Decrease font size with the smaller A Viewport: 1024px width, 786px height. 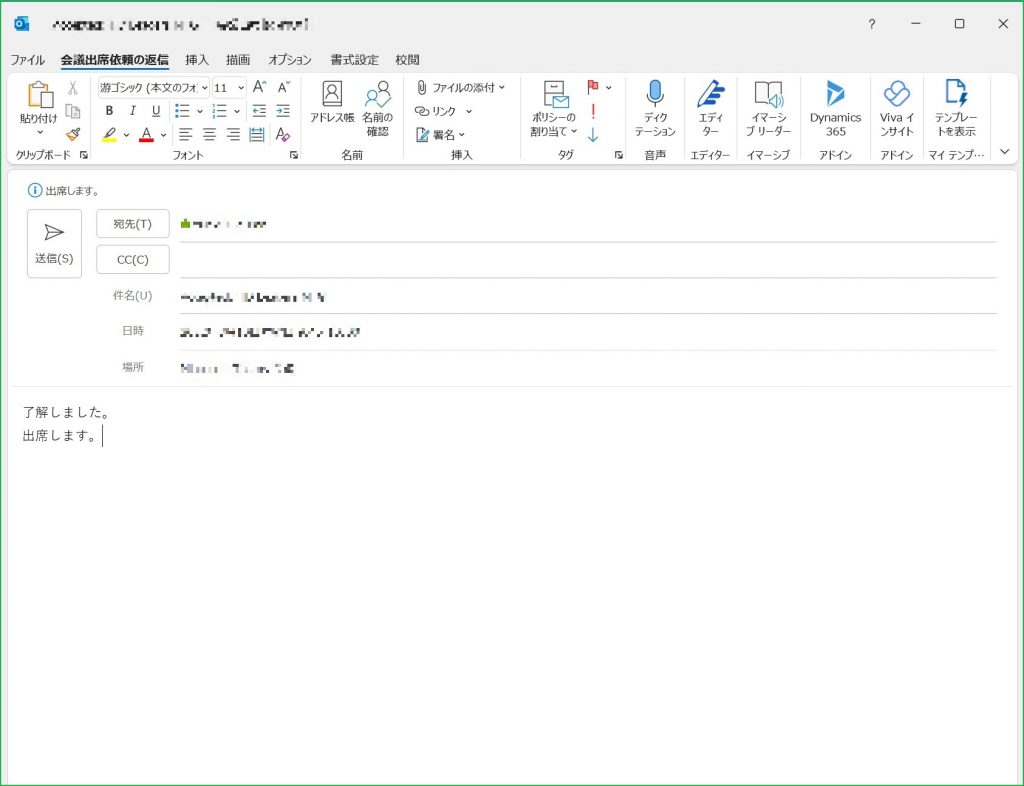click(283, 87)
